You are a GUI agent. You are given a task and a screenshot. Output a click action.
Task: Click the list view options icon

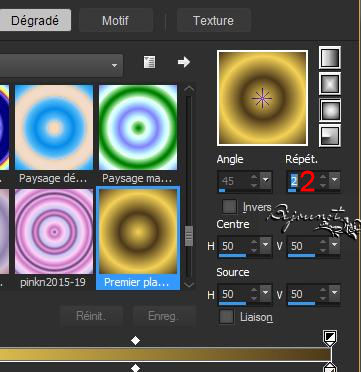click(149, 62)
